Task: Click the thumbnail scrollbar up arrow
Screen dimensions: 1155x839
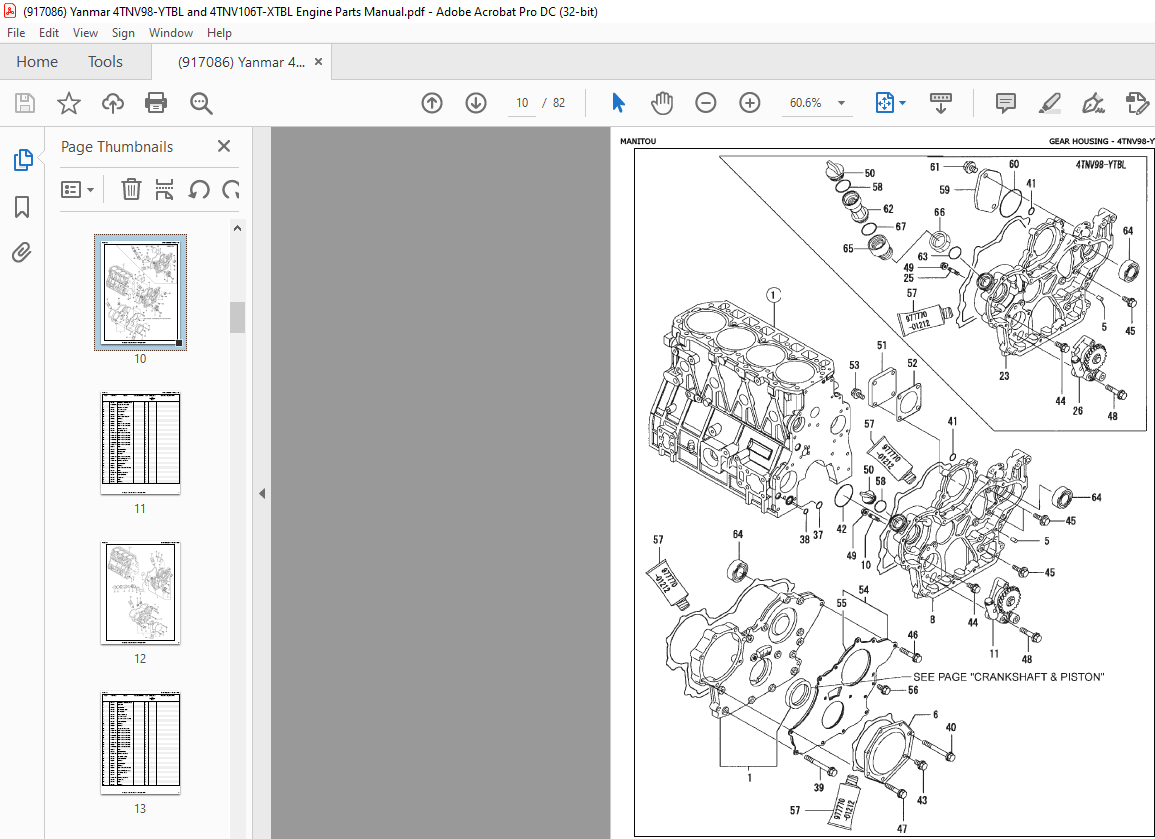Action: point(237,228)
